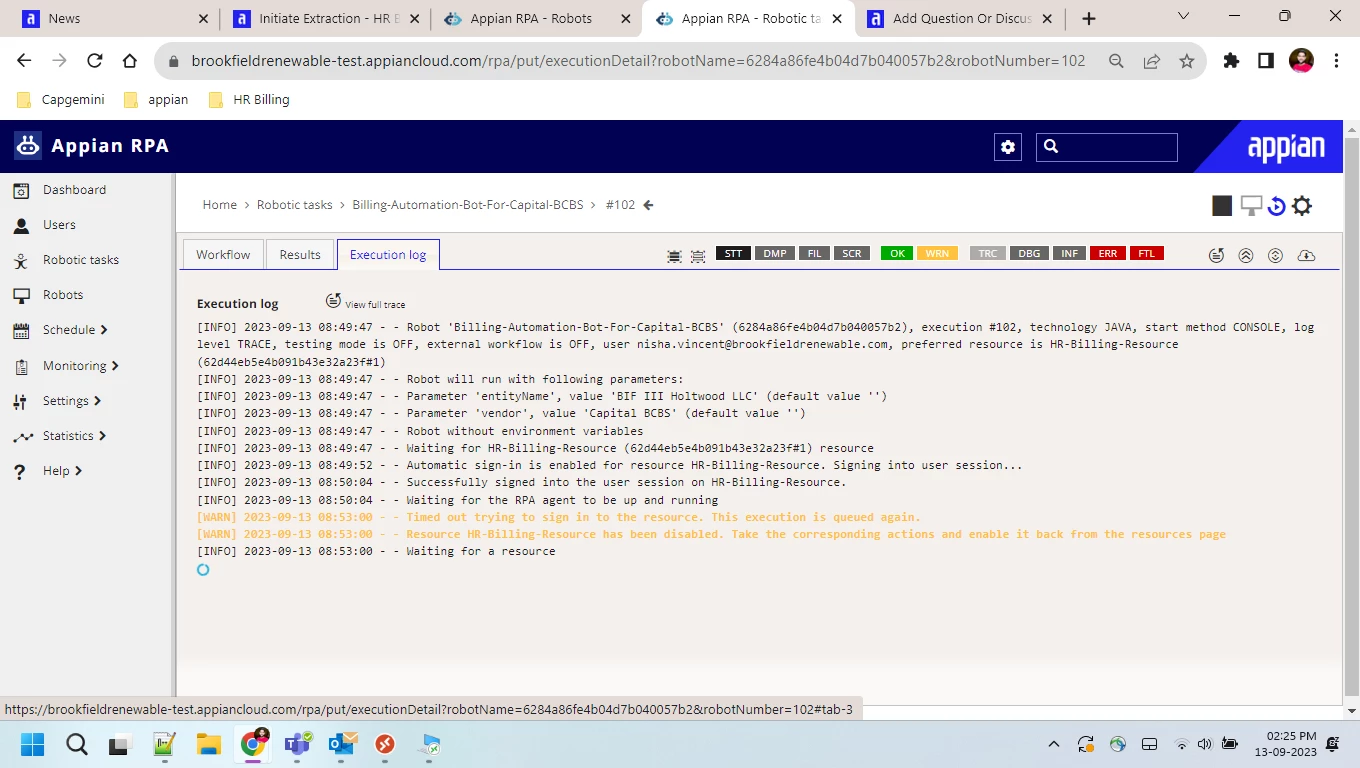Toggle the STT log filter

[733, 254]
